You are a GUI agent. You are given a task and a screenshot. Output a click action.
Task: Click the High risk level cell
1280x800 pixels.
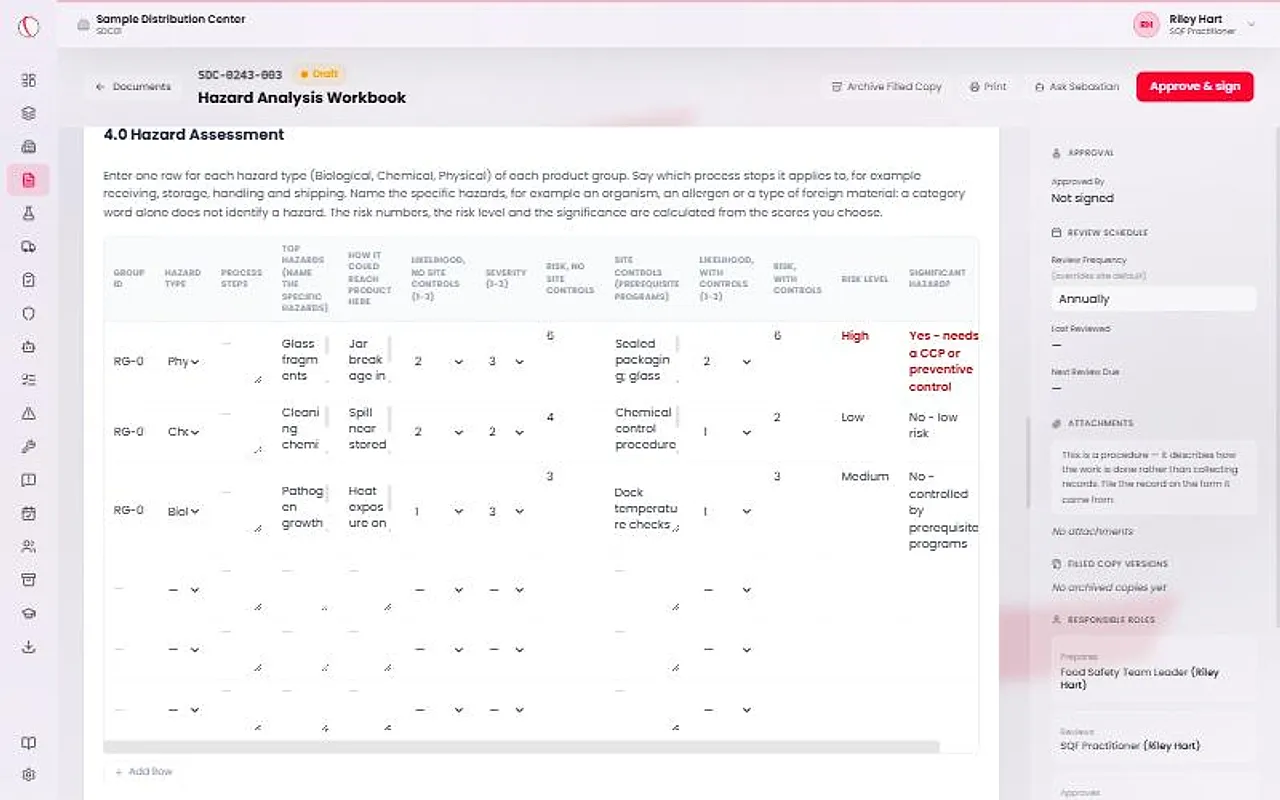[x=855, y=336]
